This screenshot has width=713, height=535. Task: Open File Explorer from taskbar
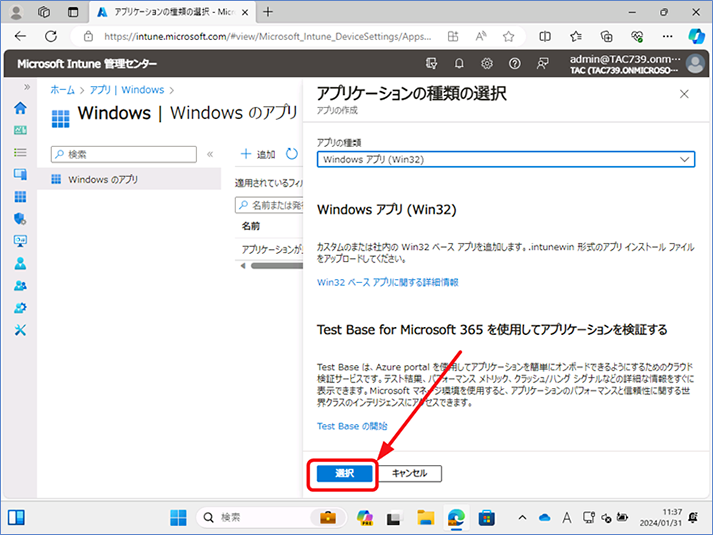tap(426, 518)
